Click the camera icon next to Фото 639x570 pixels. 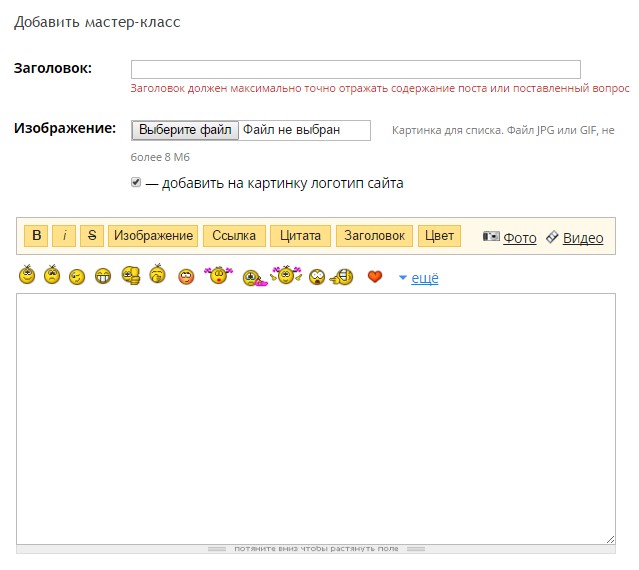(491, 237)
